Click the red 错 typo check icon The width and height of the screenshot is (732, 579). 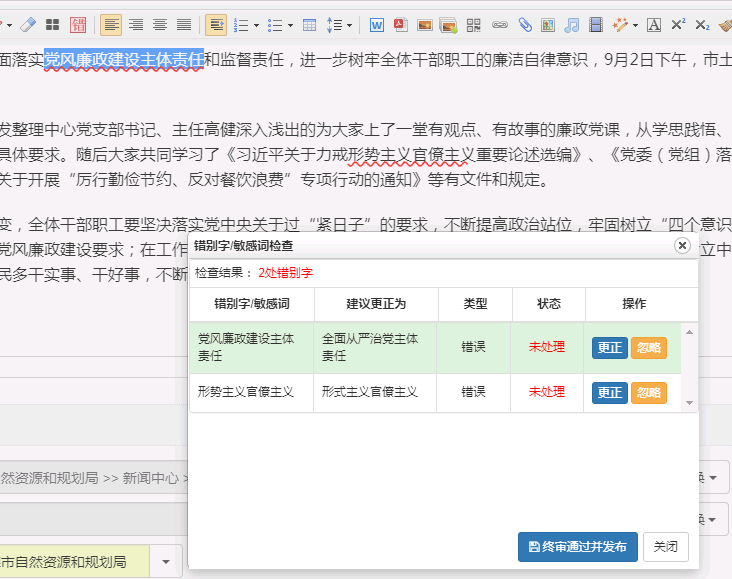[x=78, y=24]
